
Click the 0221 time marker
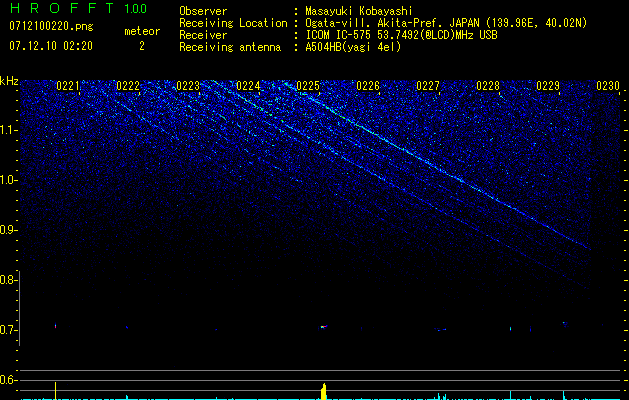[68, 86]
